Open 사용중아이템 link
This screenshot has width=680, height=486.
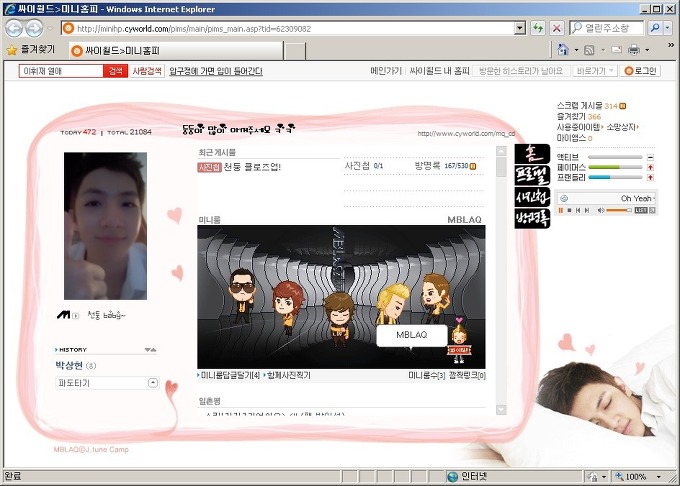[x=580, y=127]
